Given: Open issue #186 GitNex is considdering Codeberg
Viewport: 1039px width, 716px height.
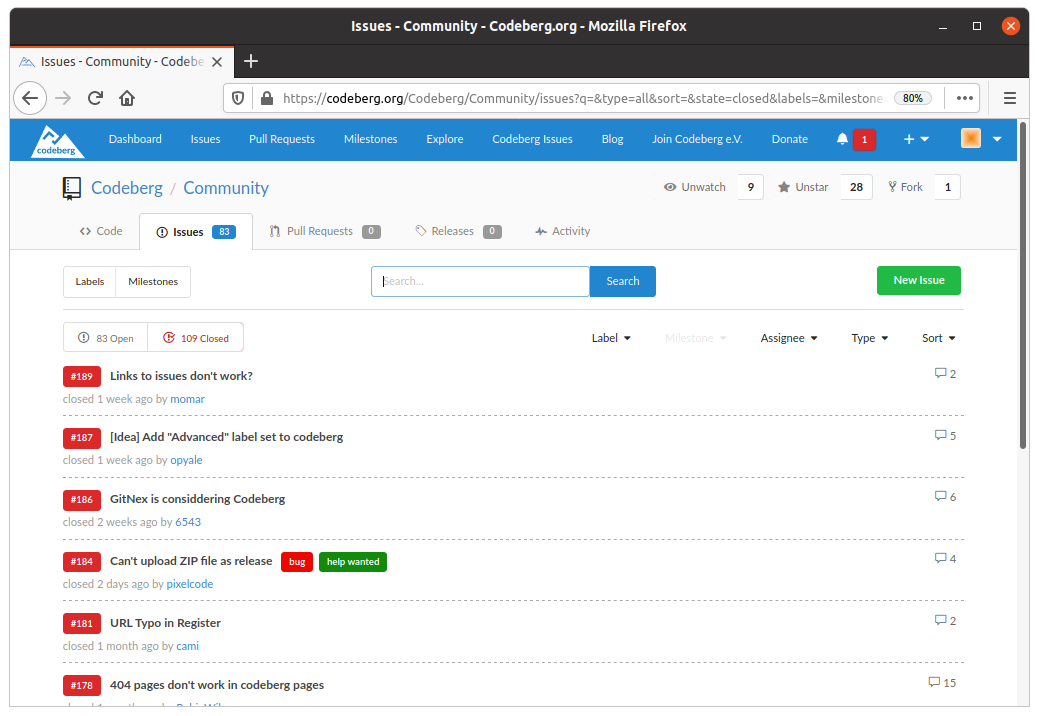Looking at the screenshot, I should (x=197, y=498).
